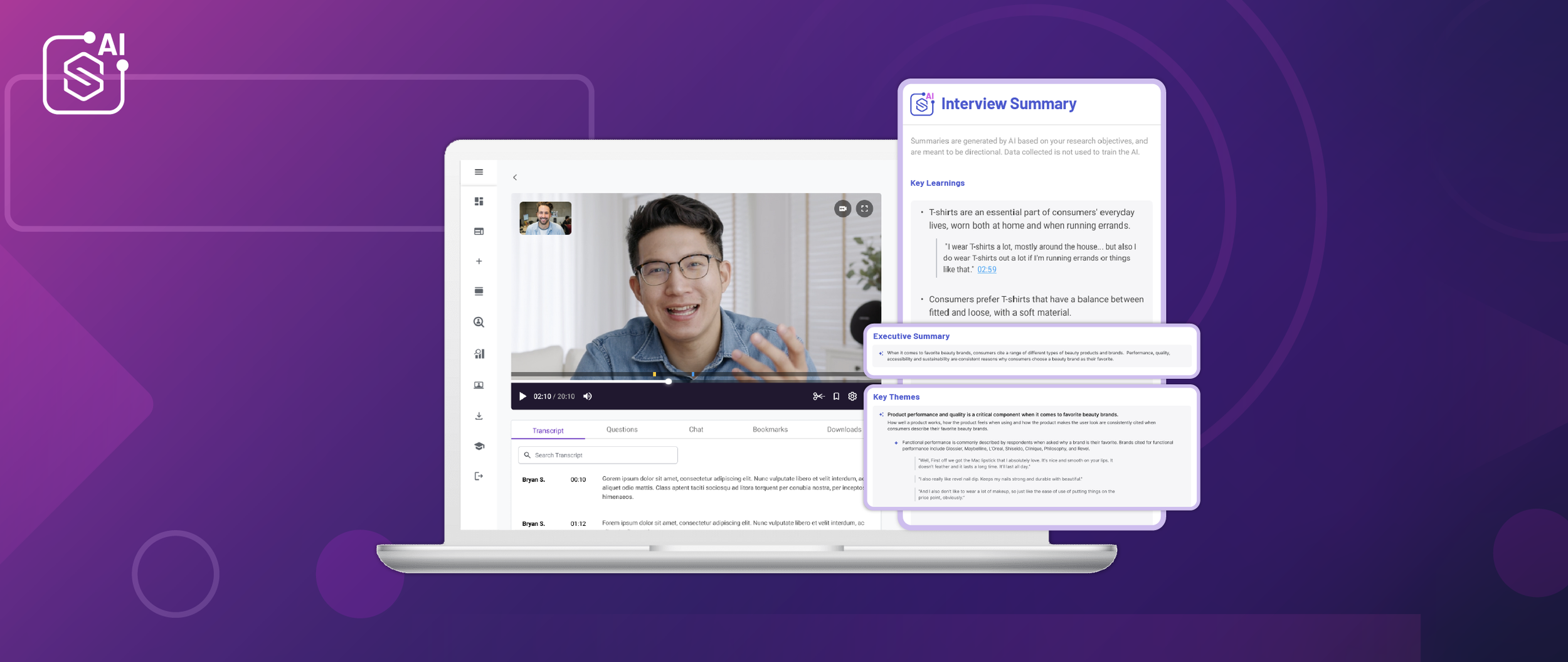
Task: Click the scissors clip icon
Action: [818, 397]
